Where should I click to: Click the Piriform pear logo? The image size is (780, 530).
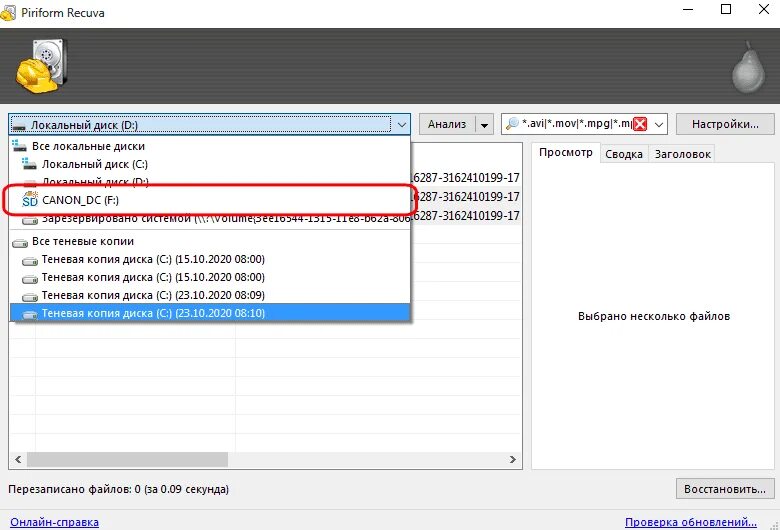coord(748,68)
